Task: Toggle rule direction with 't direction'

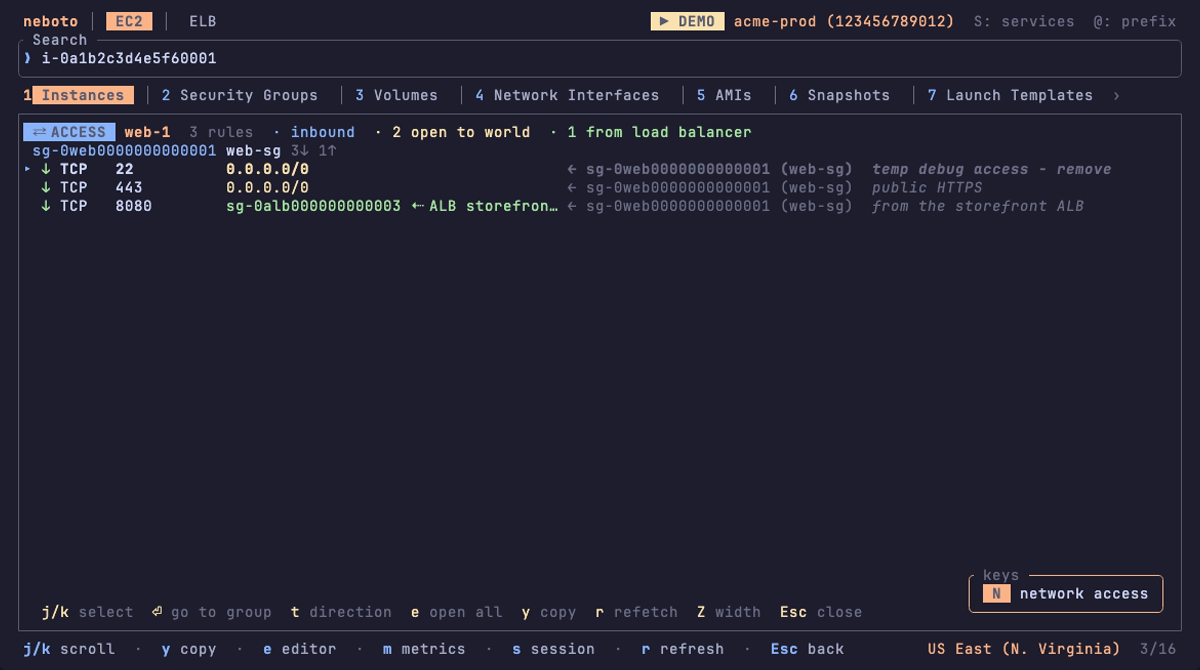Action: tap(341, 612)
